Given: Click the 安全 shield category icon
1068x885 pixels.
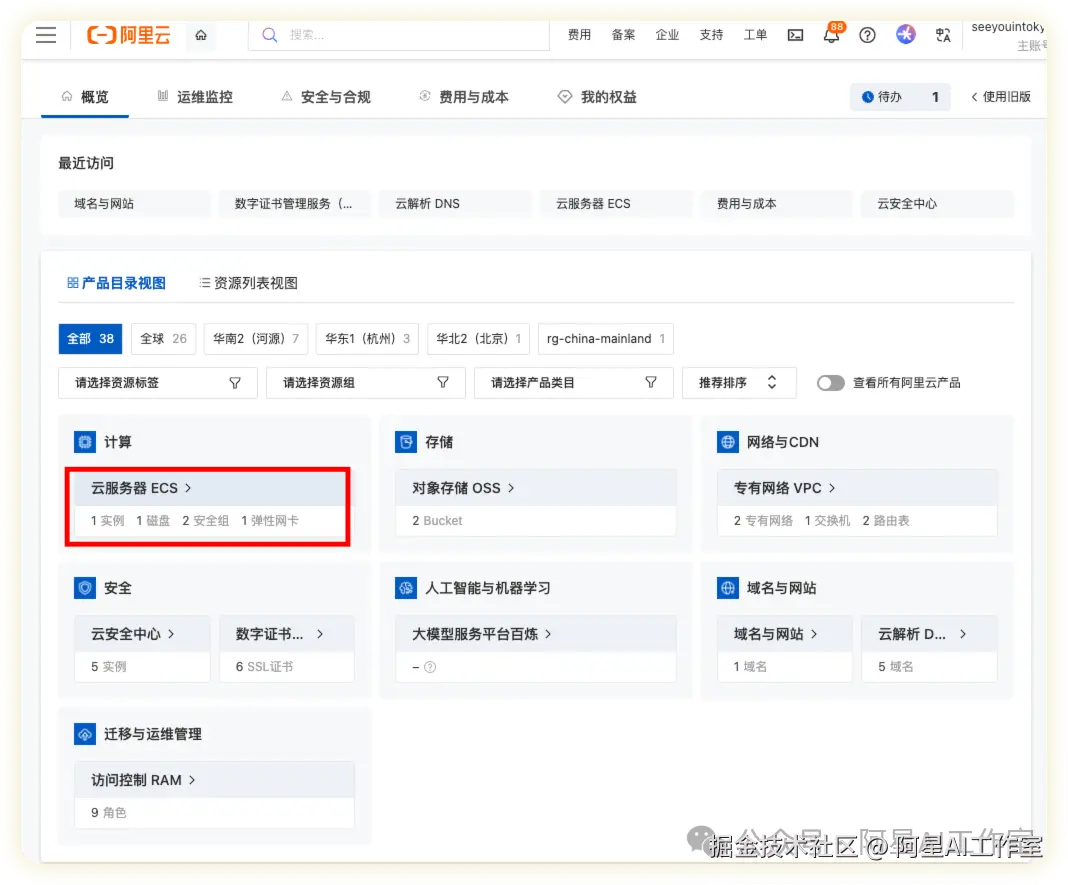Looking at the screenshot, I should pos(85,588).
